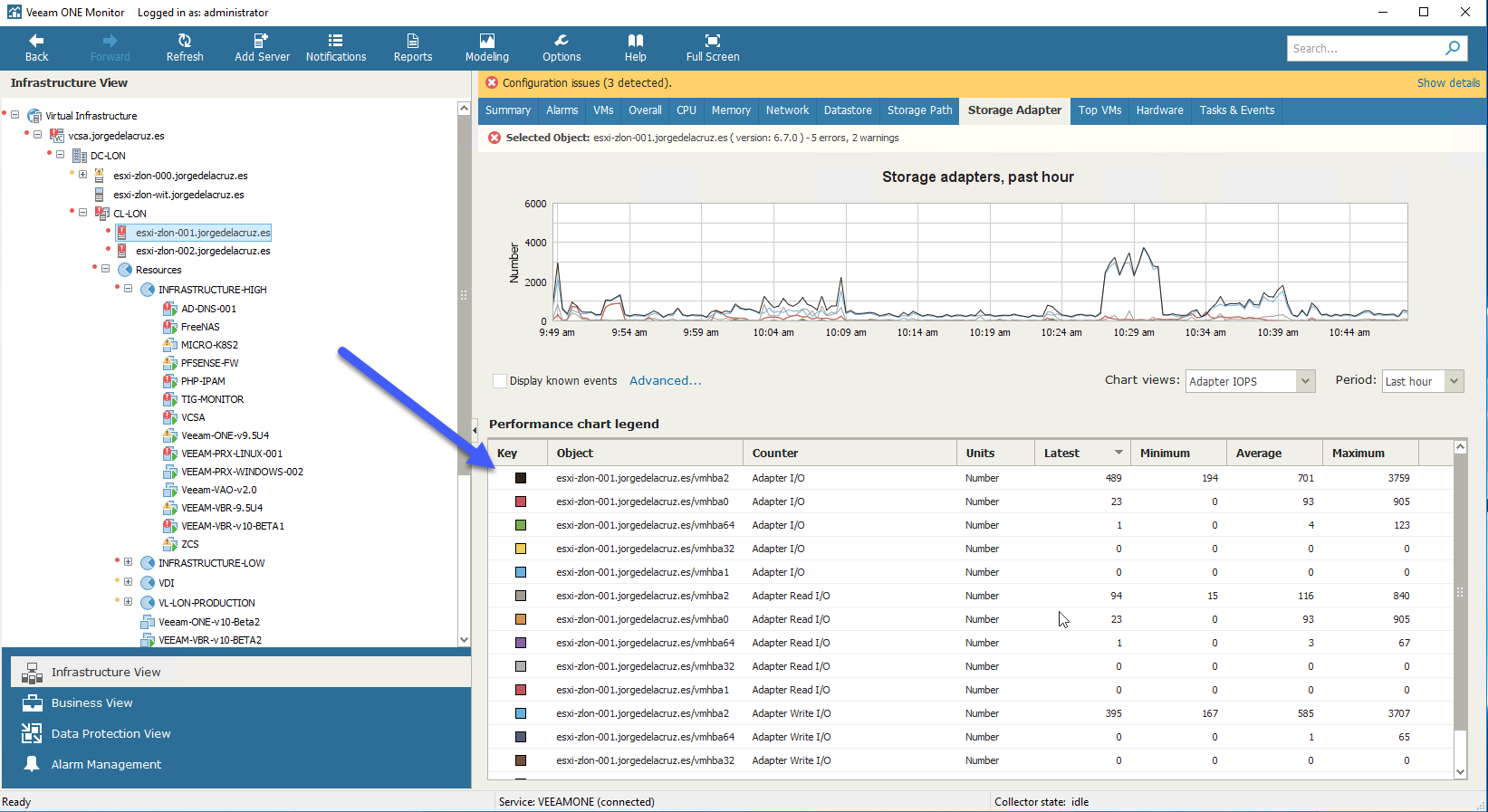Collapse the Virtual Infrastructure node
1488x812 pixels.
pos(15,115)
